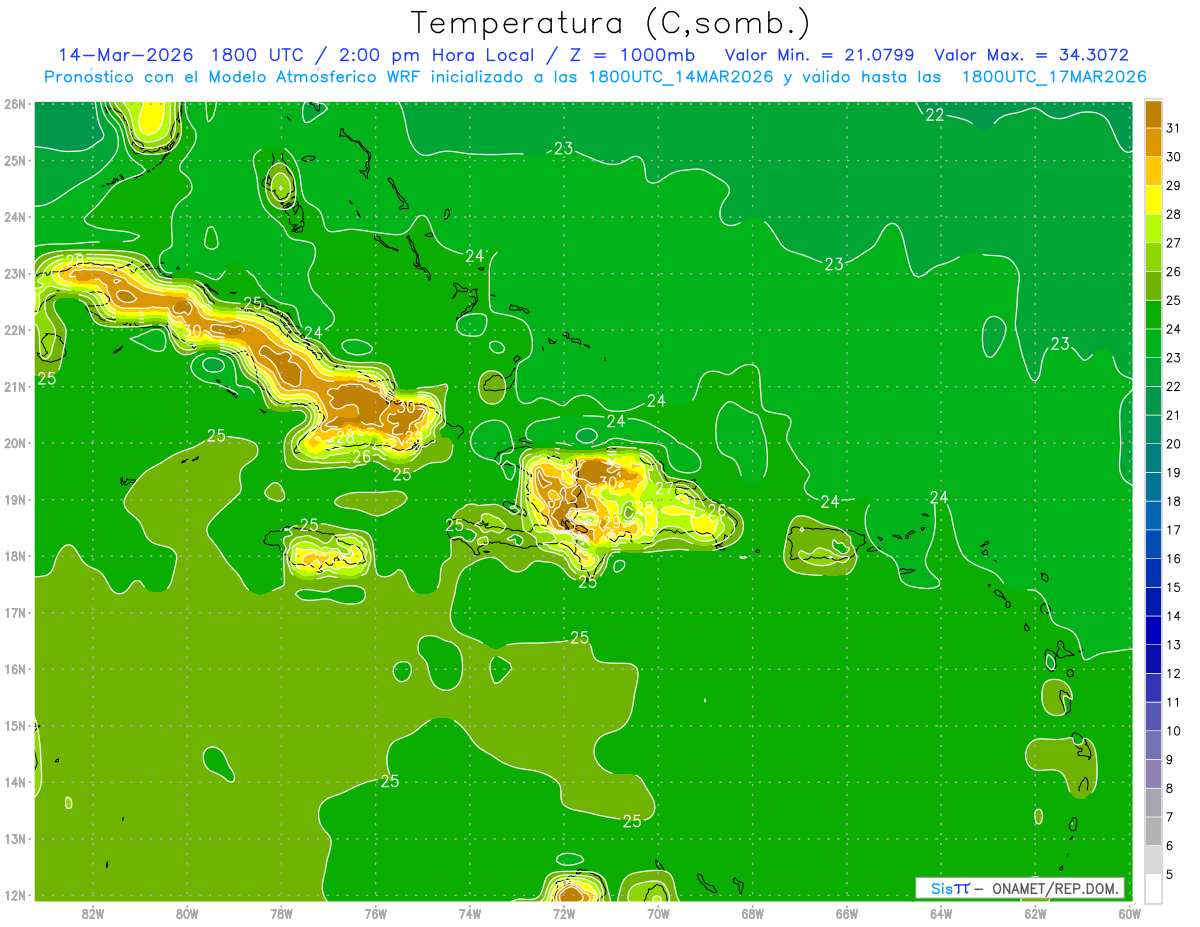Click the "1800UTC_17MAR2026" valid-until time

coord(1053,77)
